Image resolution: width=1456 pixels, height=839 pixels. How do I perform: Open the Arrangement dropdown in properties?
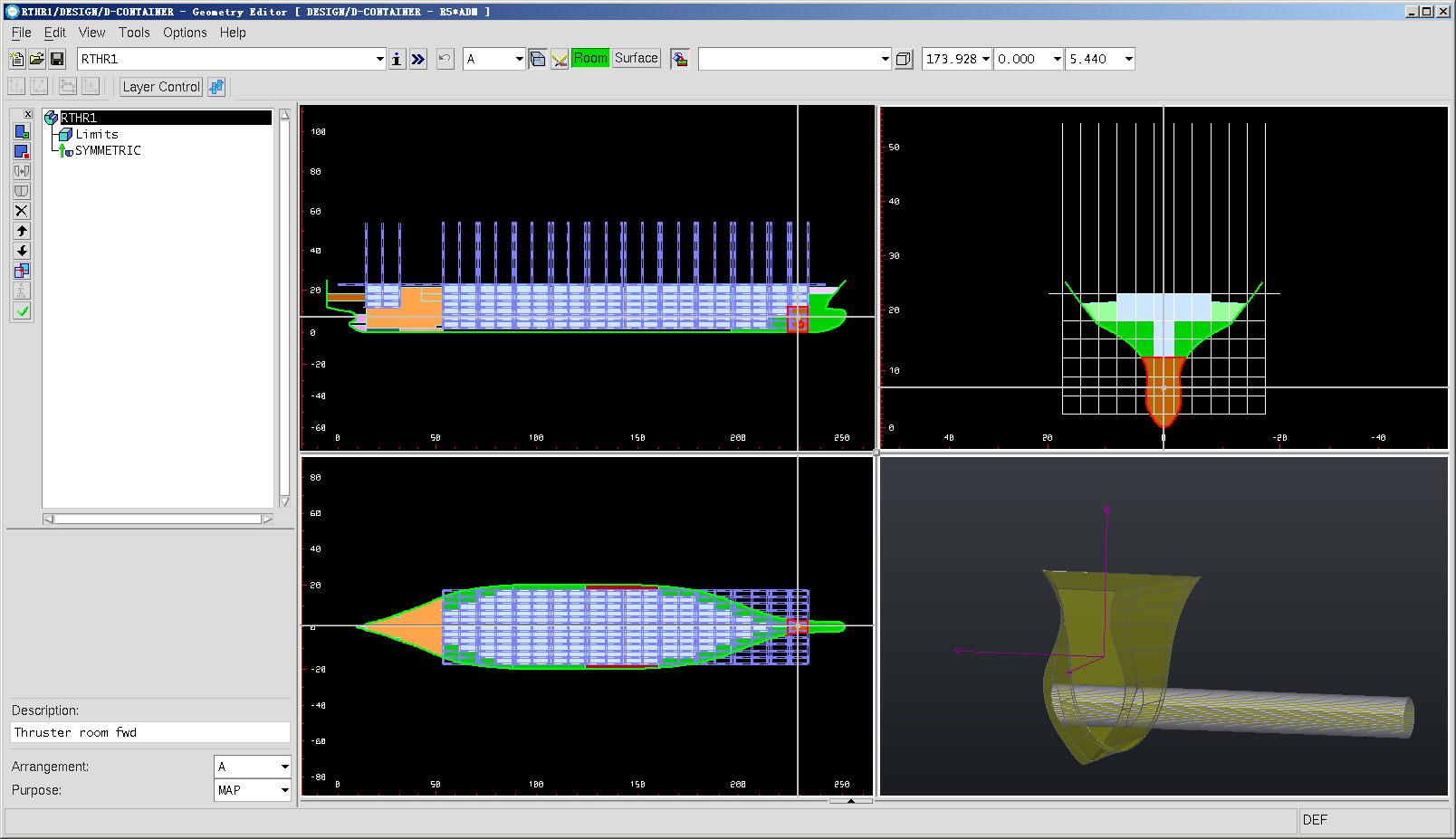284,767
